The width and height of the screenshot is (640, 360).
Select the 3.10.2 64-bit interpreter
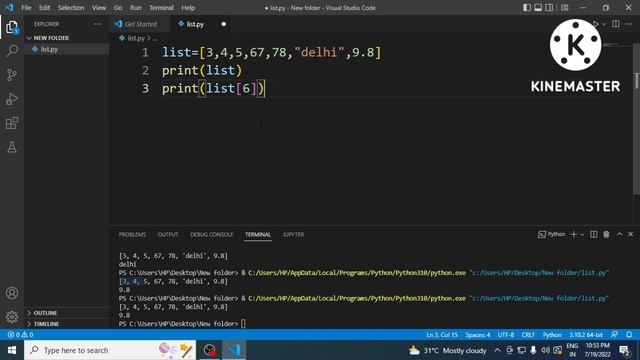(x=586, y=335)
